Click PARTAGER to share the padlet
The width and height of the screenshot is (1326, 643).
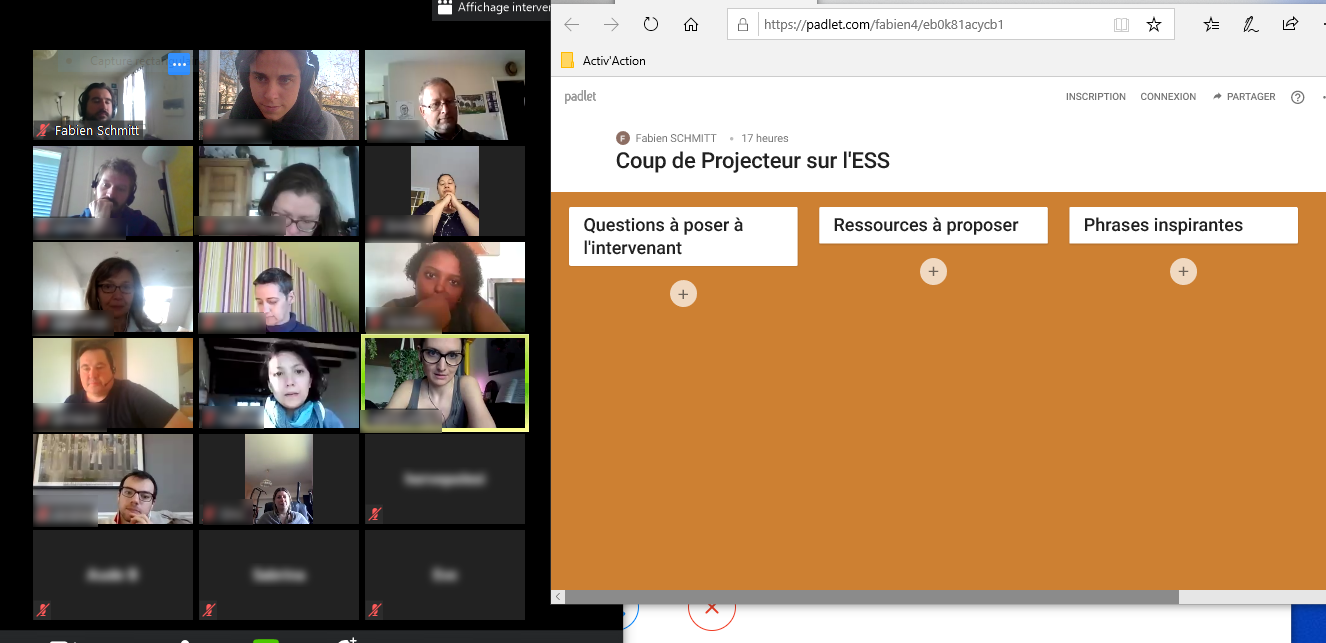pos(1244,97)
